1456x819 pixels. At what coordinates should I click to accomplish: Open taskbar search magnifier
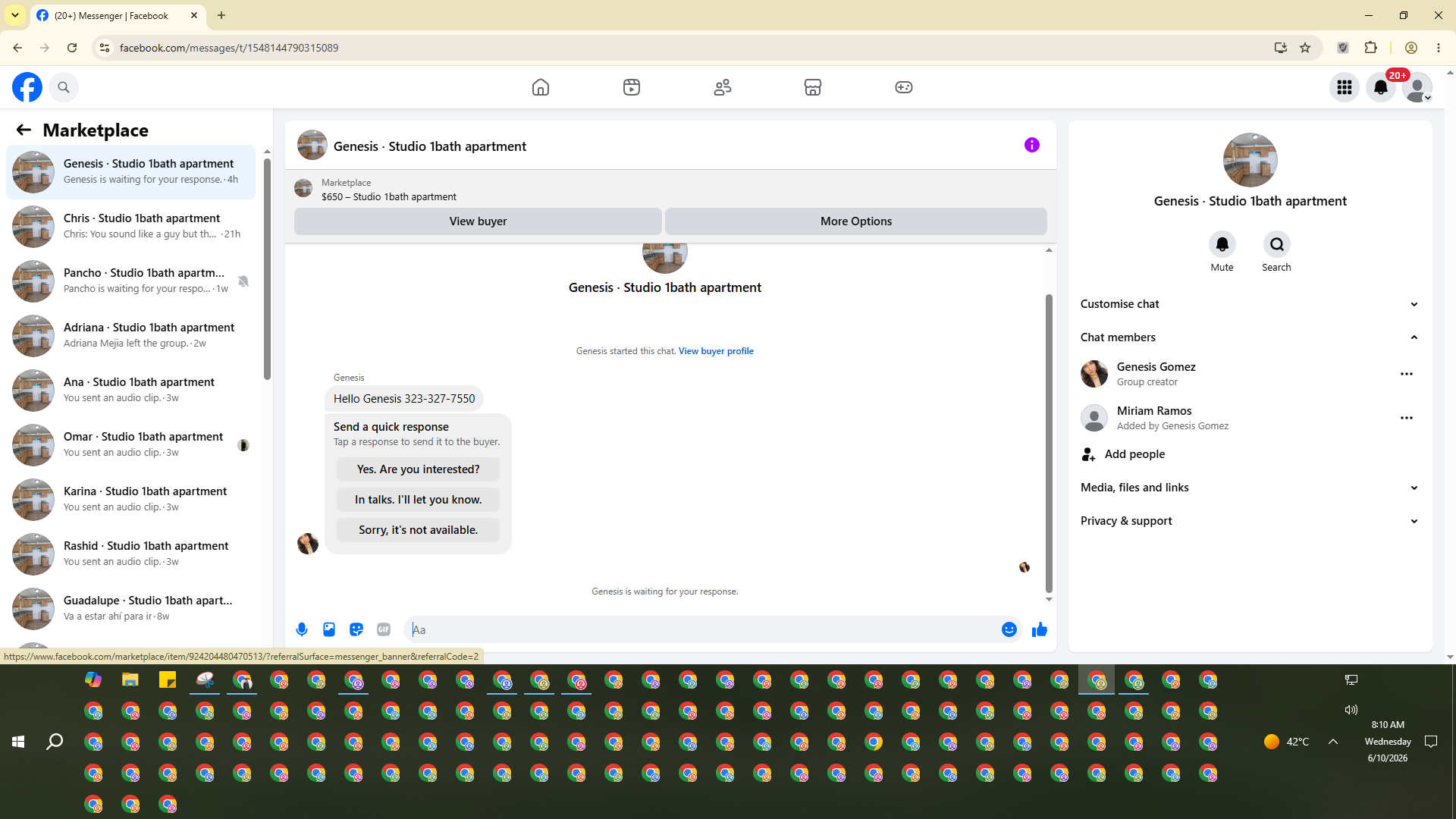coord(55,742)
